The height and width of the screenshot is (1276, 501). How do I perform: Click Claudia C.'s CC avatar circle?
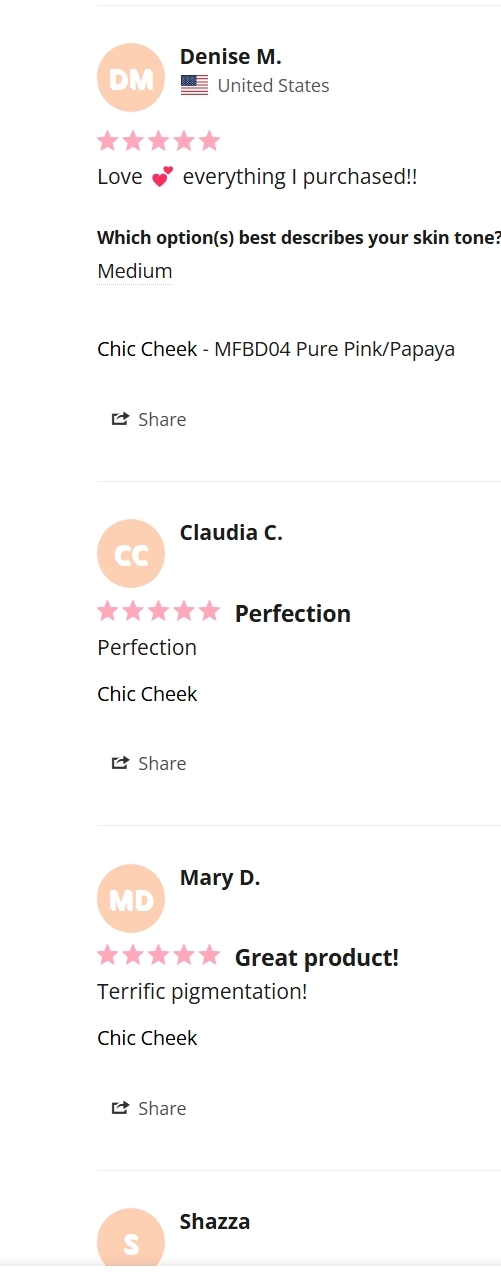click(x=131, y=553)
